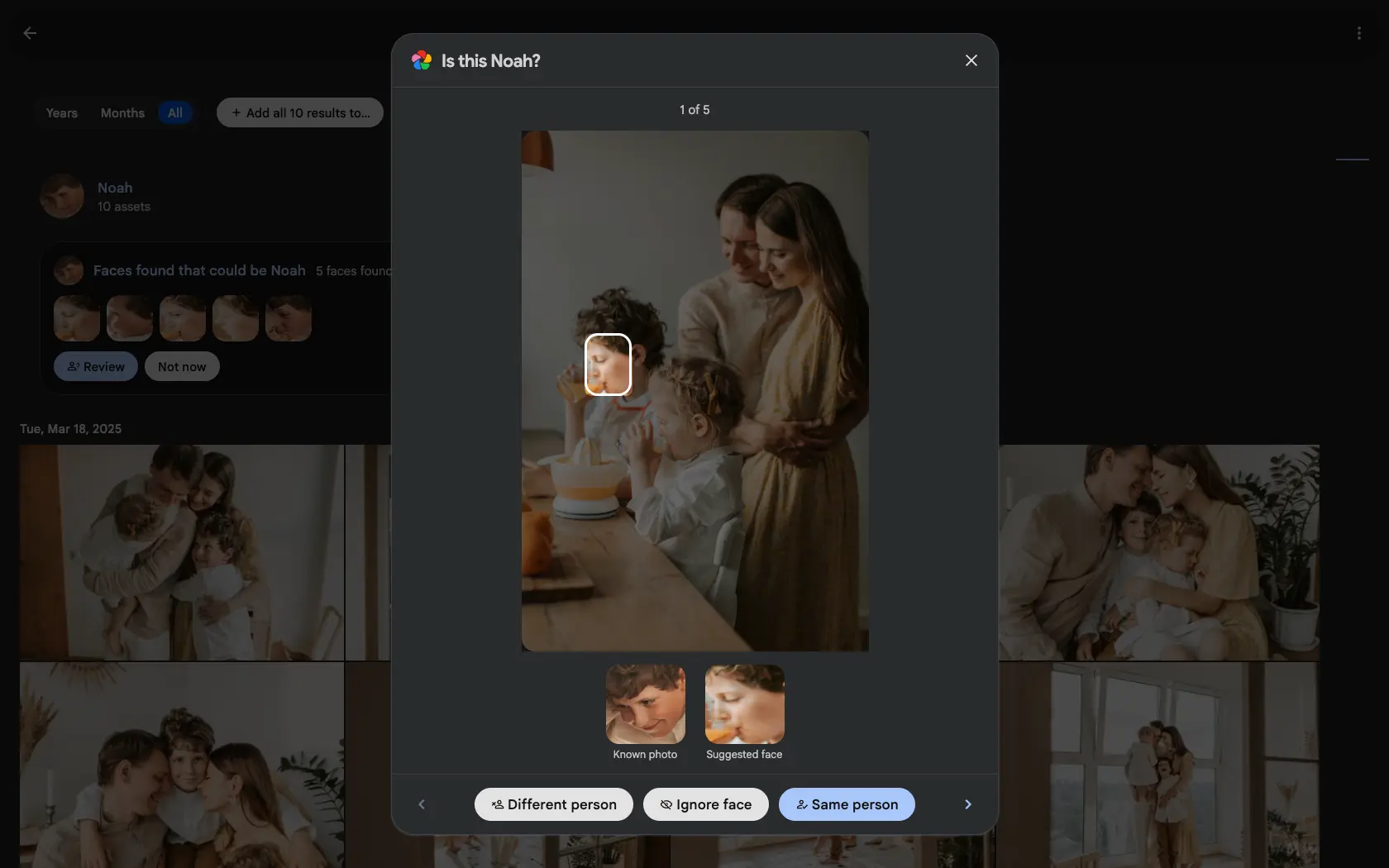
Task: Click "Faces found that could be Noah"
Action: point(199,270)
